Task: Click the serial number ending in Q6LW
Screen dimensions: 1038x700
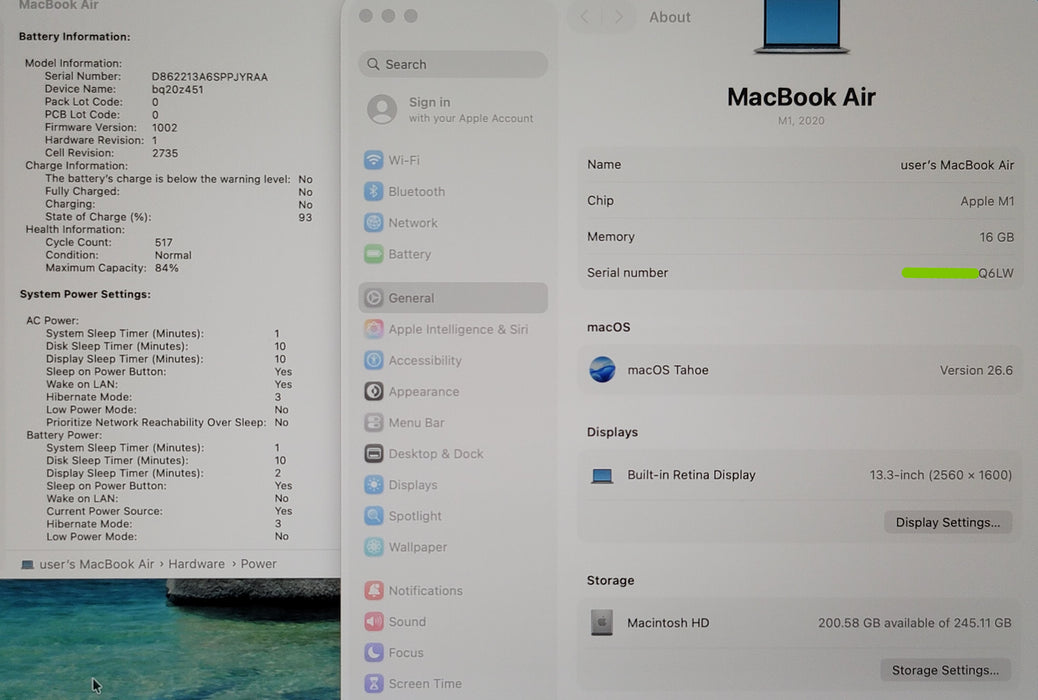Action: pyautogui.click(x=957, y=273)
